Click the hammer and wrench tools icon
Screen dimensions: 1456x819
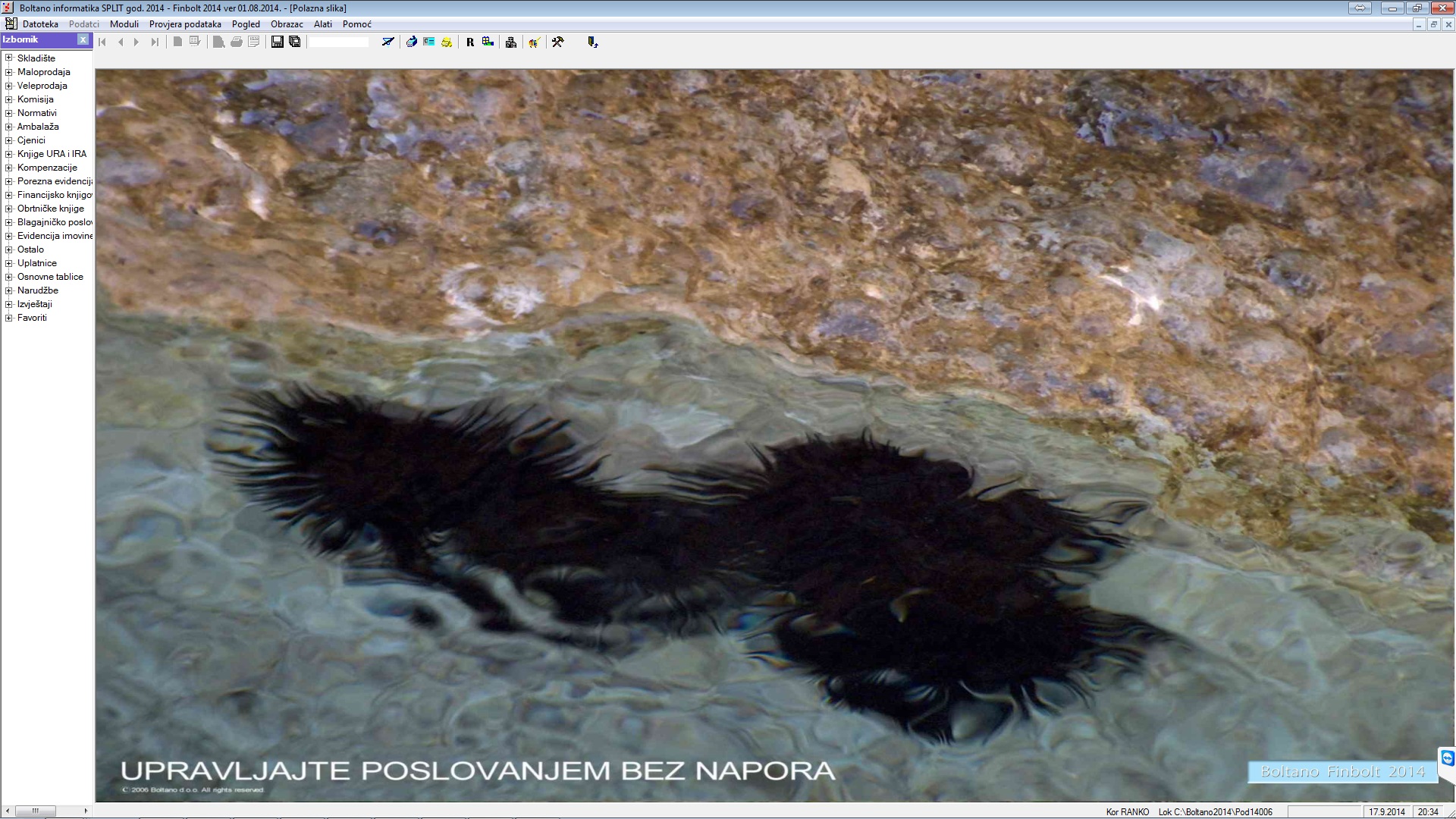(x=557, y=42)
